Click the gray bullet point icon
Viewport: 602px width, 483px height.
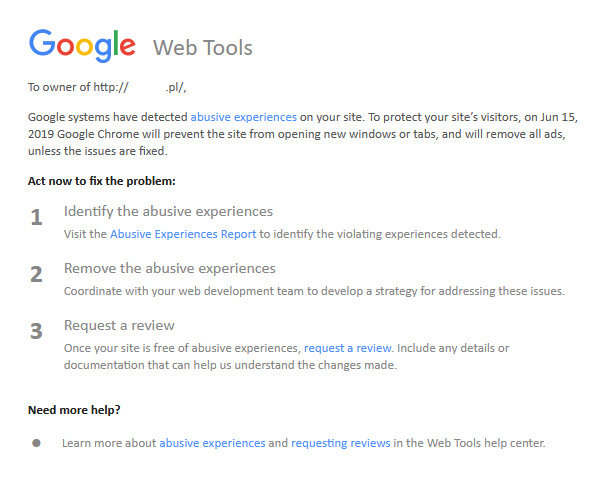pos(37,441)
